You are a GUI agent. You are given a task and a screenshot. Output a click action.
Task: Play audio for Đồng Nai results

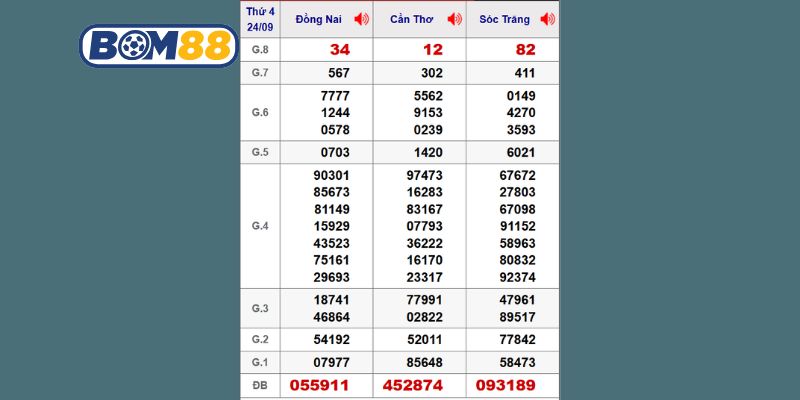361,19
